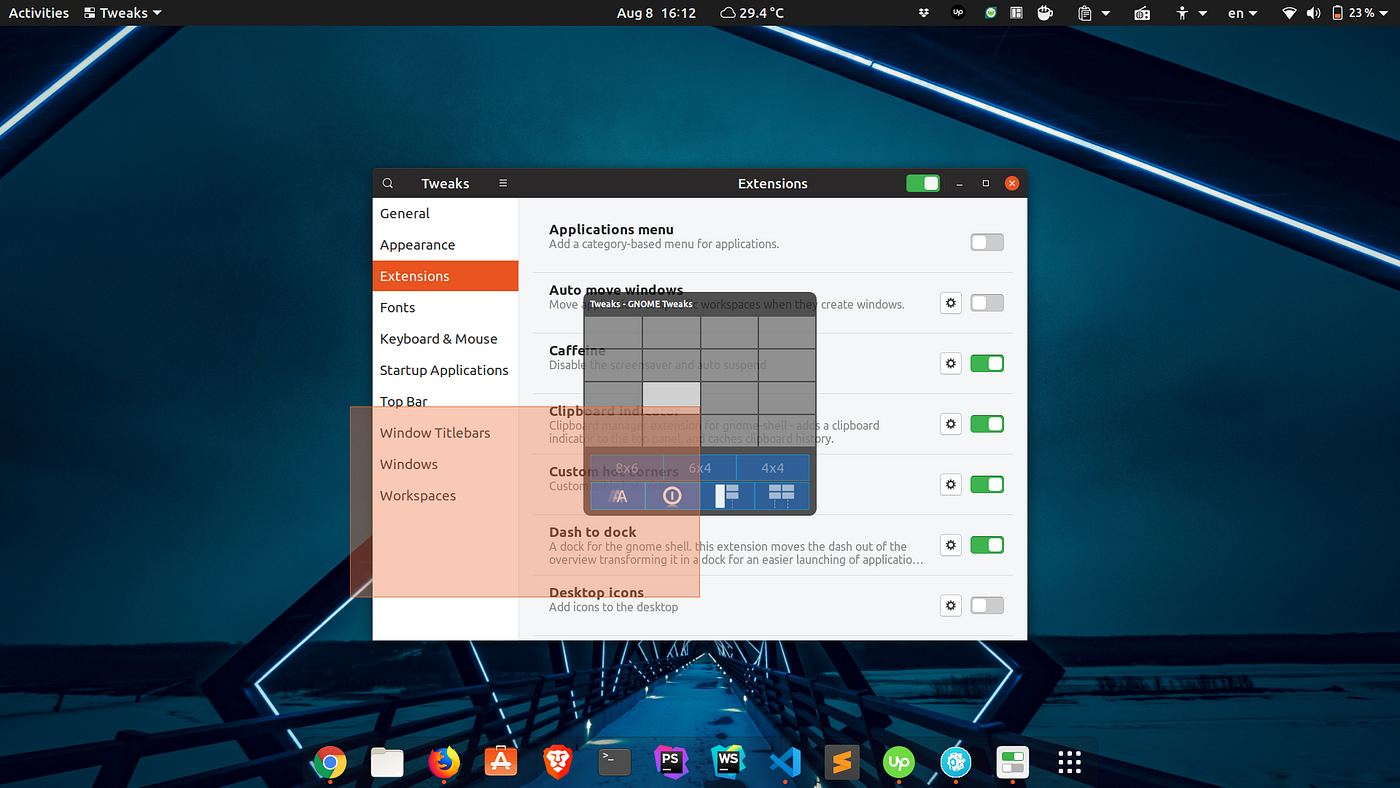
Task: Select the two-column autotile layout icon
Action: [x=726, y=495]
